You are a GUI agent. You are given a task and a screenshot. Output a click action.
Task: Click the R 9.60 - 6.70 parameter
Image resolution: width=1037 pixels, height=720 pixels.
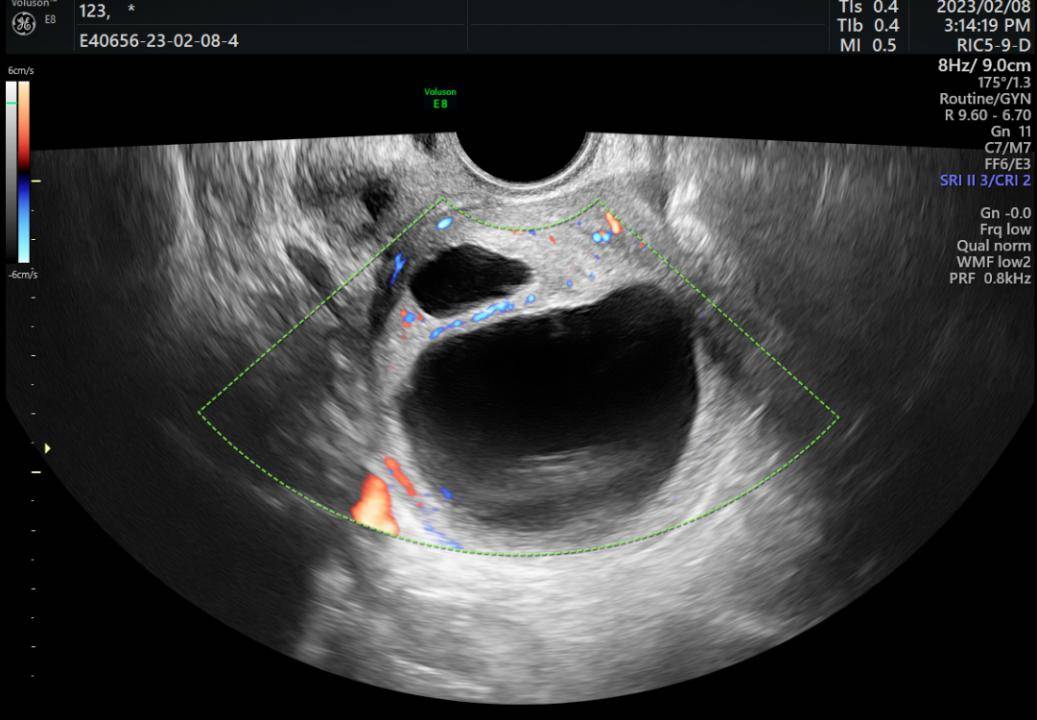pos(987,114)
